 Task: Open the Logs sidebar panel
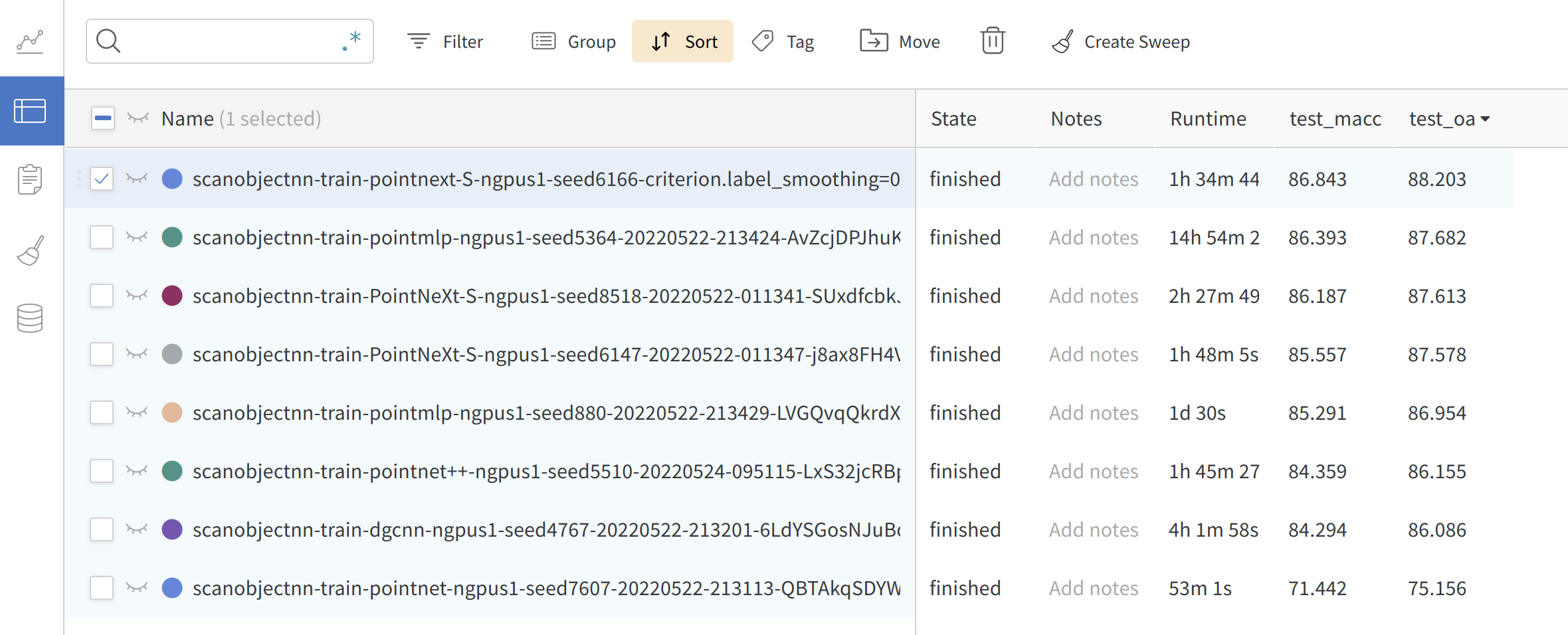(x=30, y=179)
